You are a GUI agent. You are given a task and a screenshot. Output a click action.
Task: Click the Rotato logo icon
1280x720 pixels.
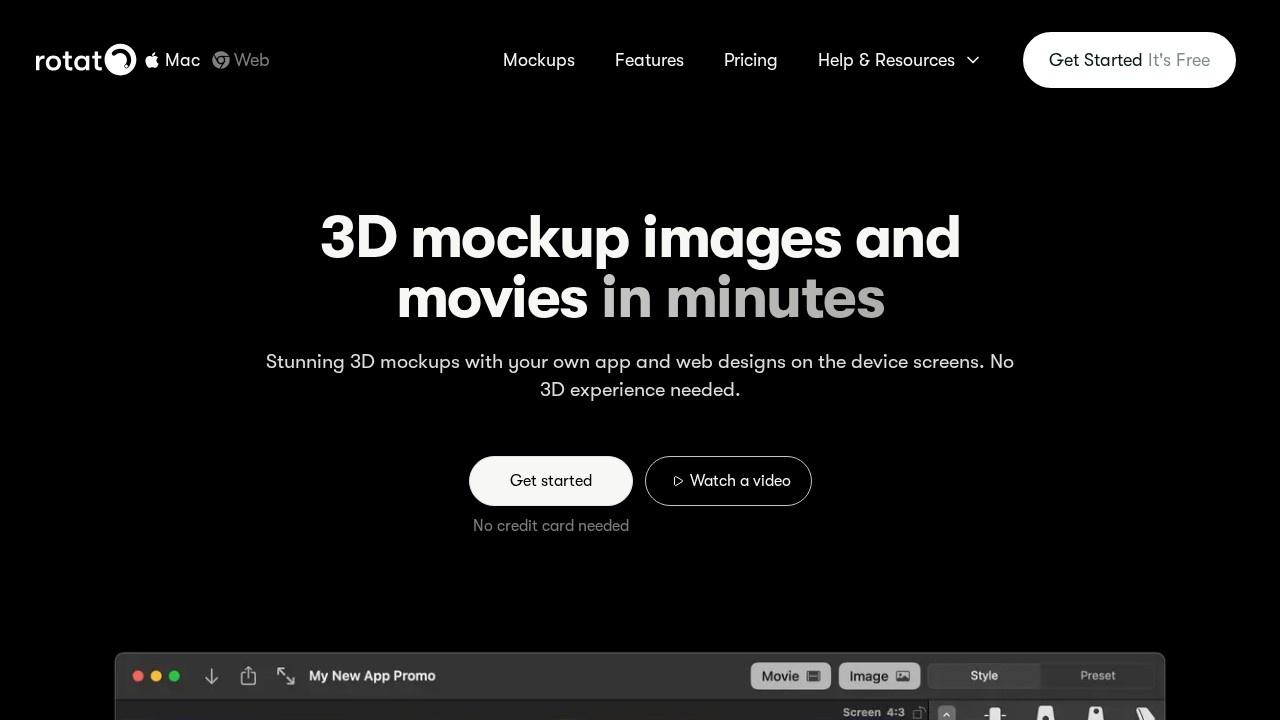122,60
